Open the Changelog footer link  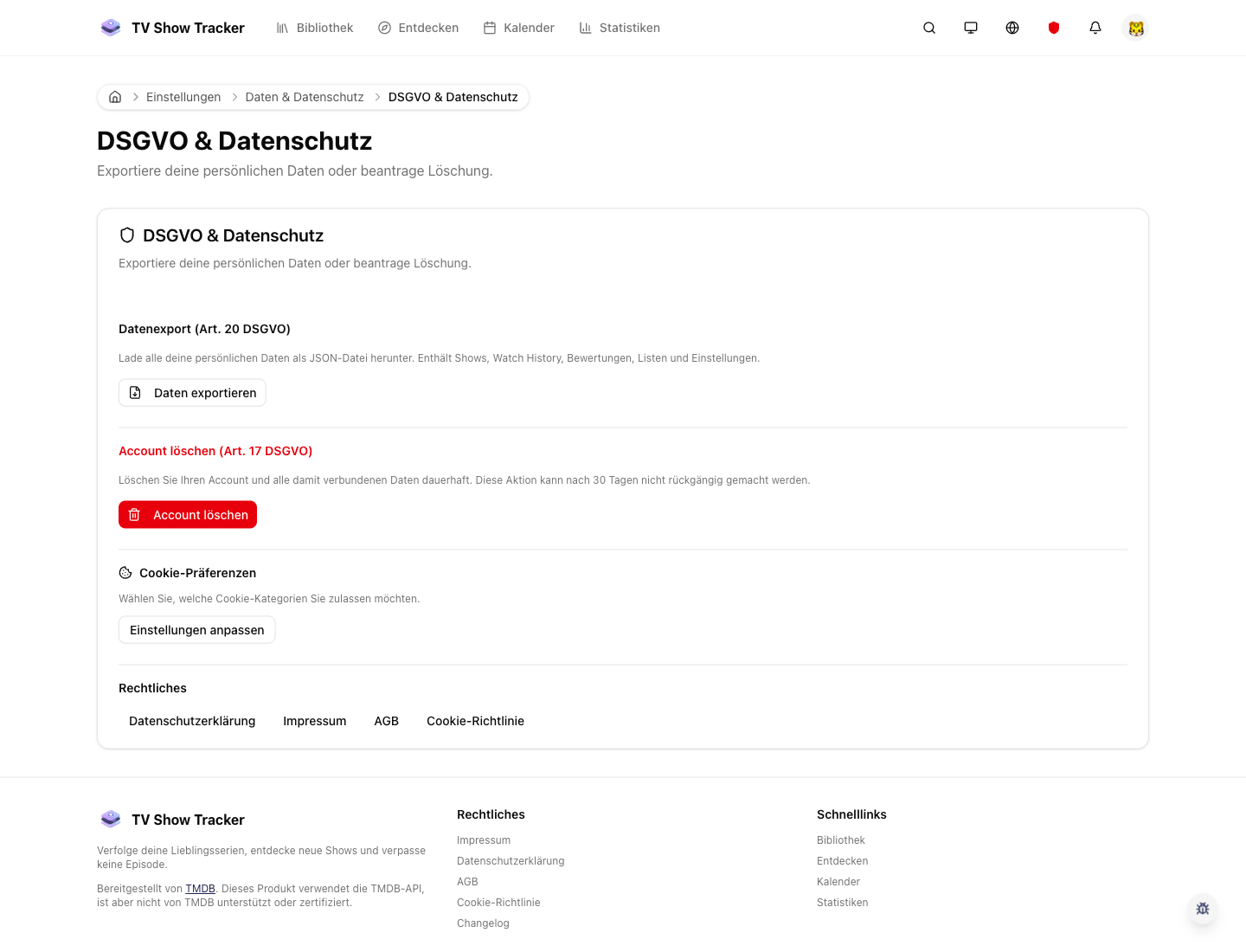click(483, 923)
